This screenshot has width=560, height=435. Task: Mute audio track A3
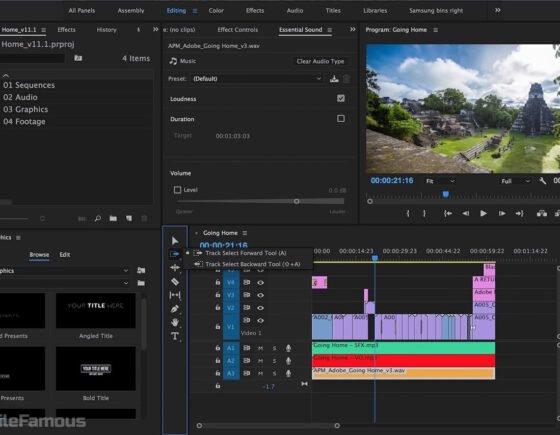point(260,373)
